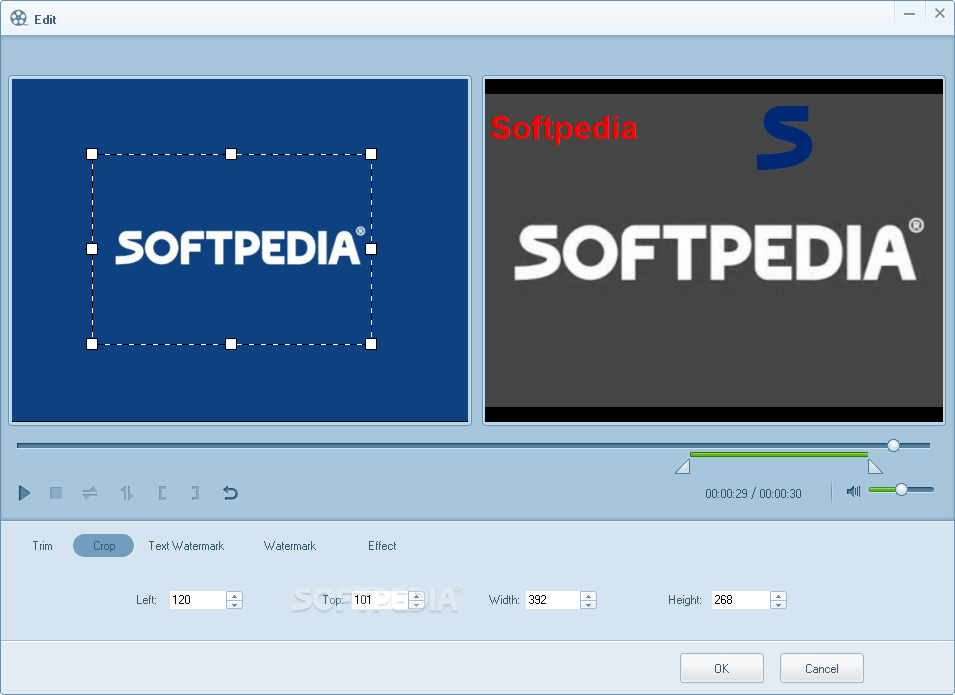Click the horizontal flip arrows icon
Image resolution: width=955 pixels, height=695 pixels.
click(90, 493)
